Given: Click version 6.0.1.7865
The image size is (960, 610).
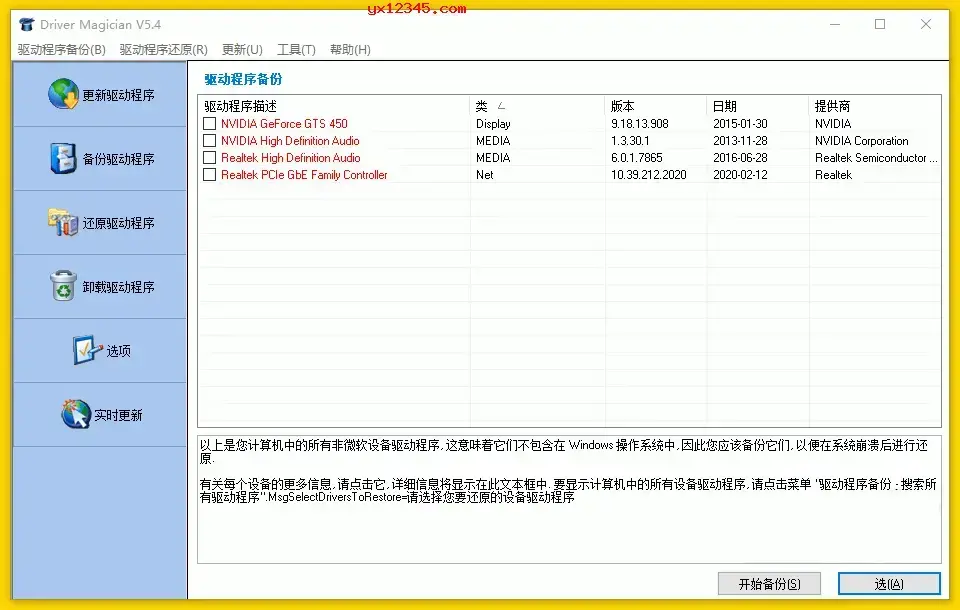Looking at the screenshot, I should click(x=637, y=158).
